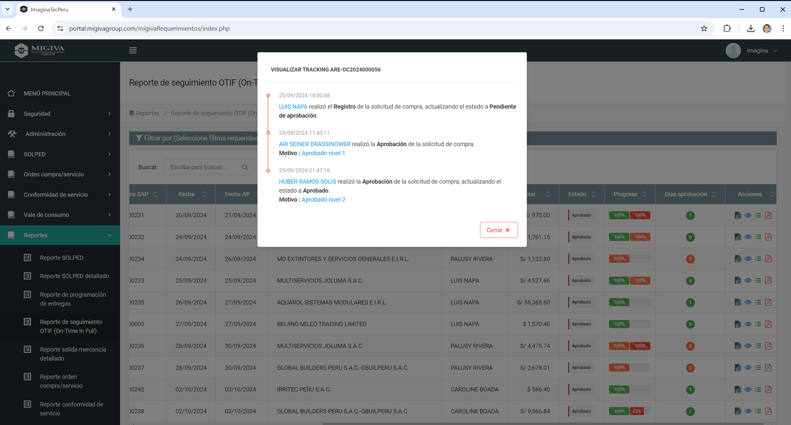Click the Buscar search input field
This screenshot has height=425, width=791.
(x=203, y=167)
